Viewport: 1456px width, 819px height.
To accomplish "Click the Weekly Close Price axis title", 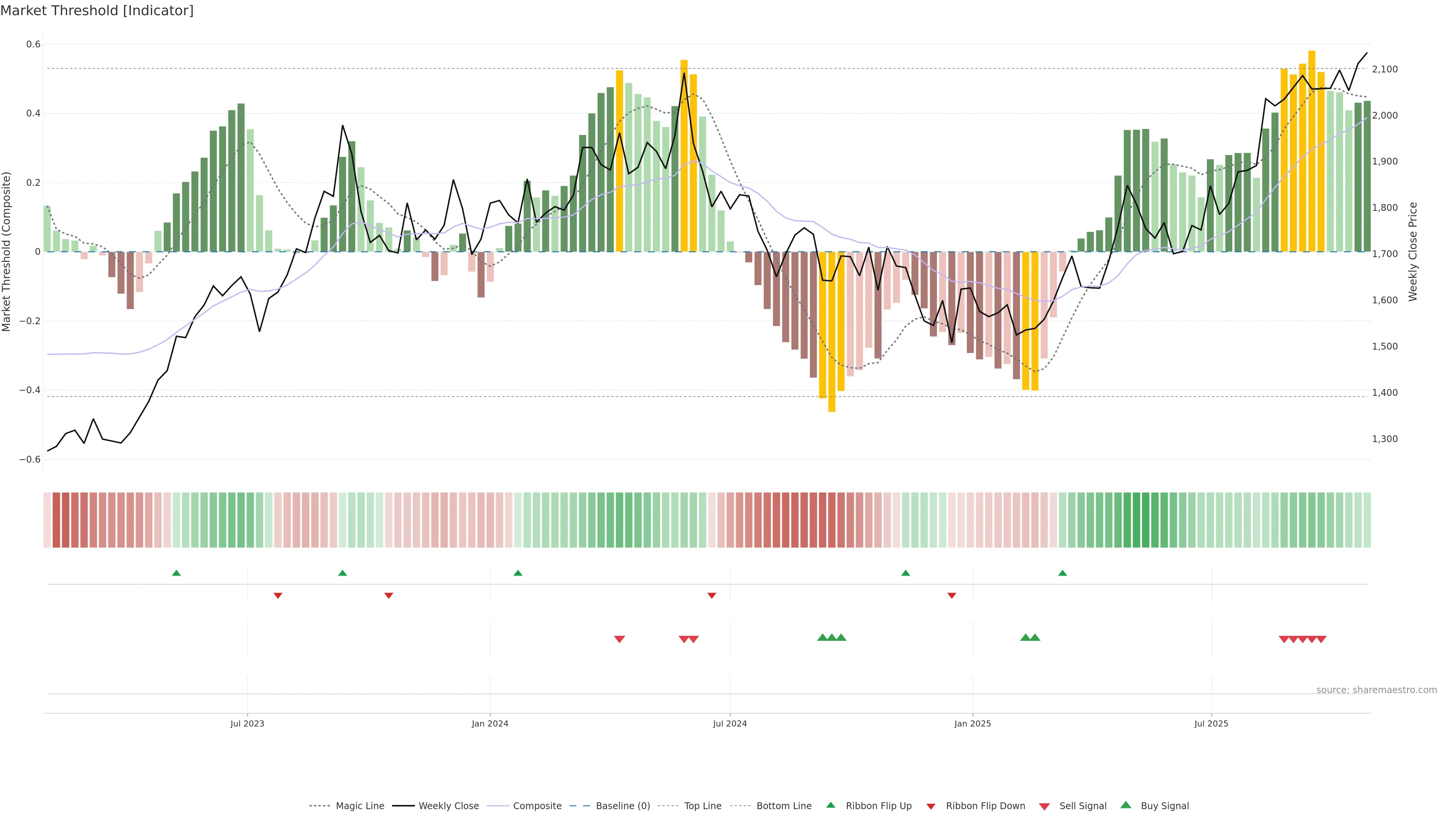I will click(1412, 251).
